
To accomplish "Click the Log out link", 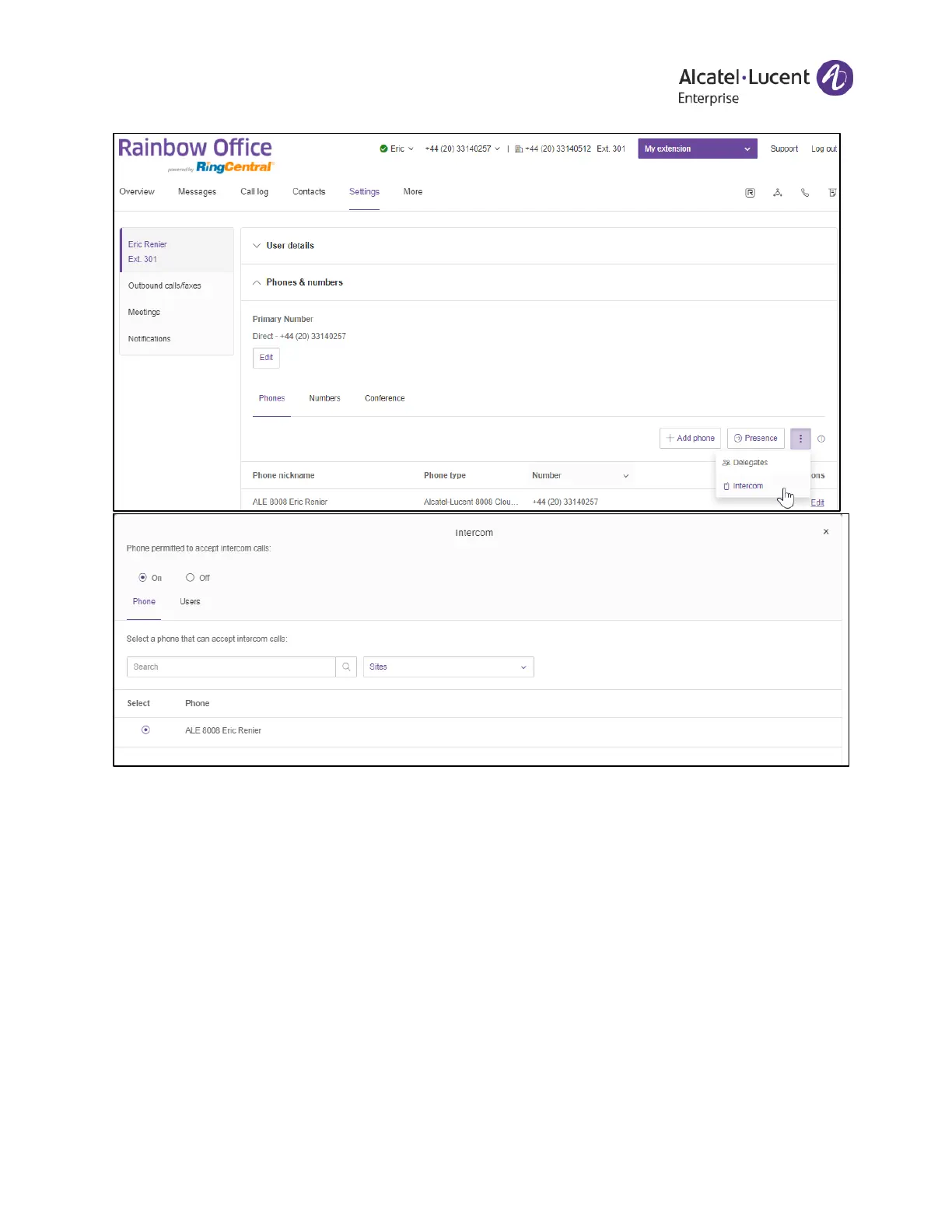I will click(x=824, y=149).
